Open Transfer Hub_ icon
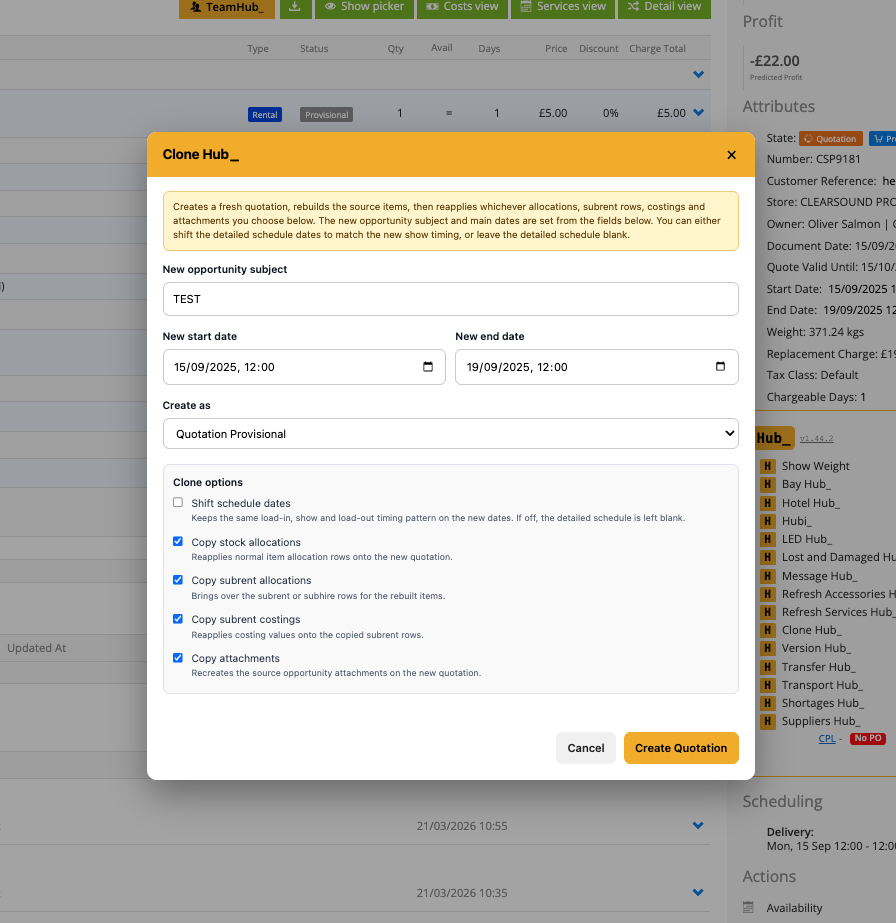Image resolution: width=896 pixels, height=923 pixels. point(767,667)
